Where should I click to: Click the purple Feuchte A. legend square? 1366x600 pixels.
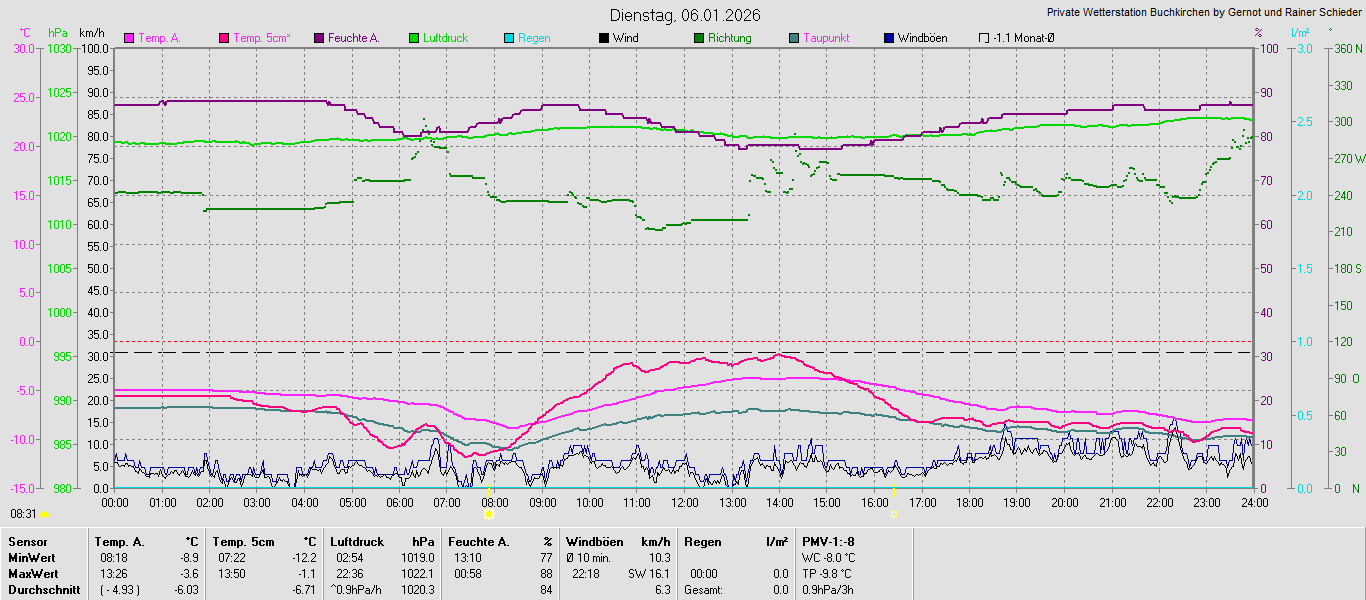tap(319, 38)
